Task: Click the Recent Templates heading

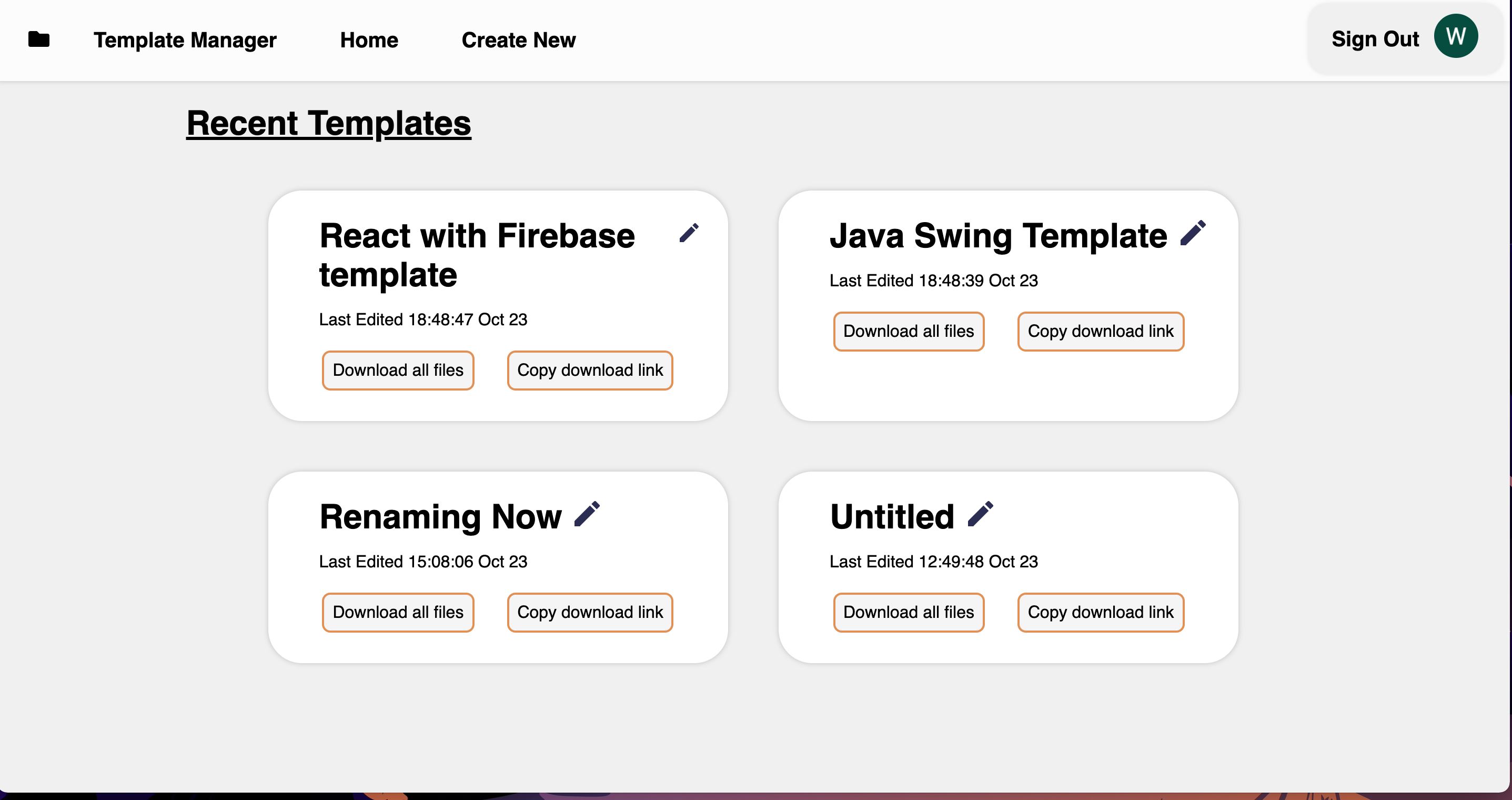Action: coord(328,123)
